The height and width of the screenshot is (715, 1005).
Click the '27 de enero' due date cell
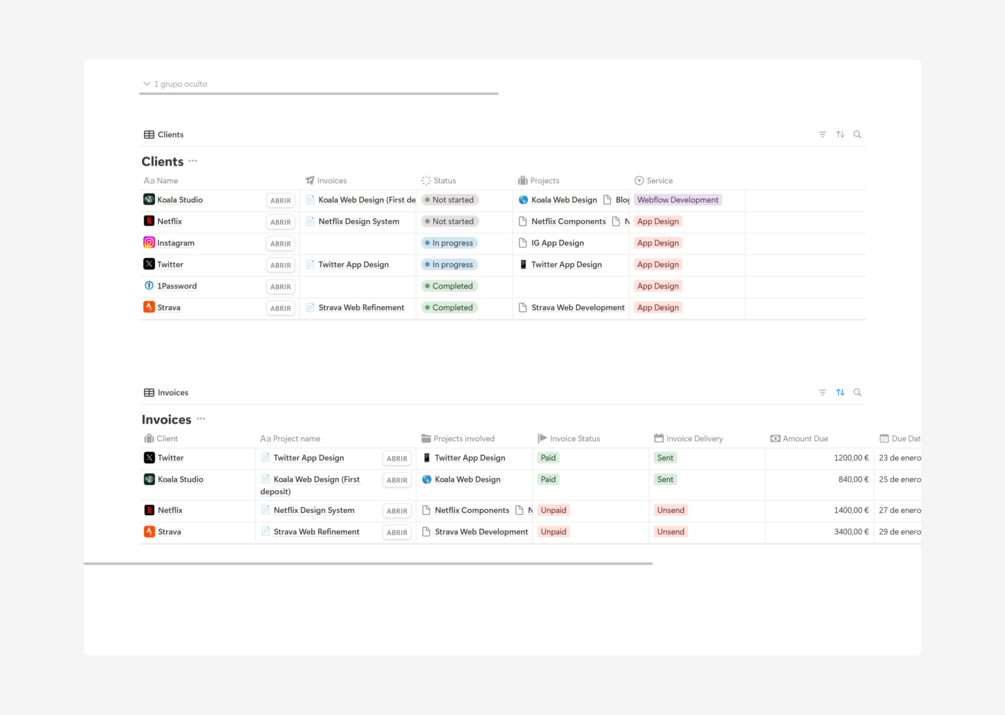(899, 511)
